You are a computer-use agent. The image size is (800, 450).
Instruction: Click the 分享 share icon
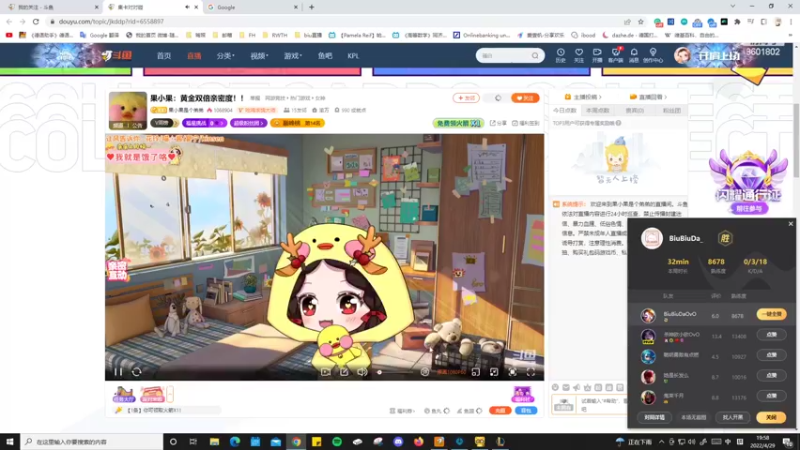498,123
